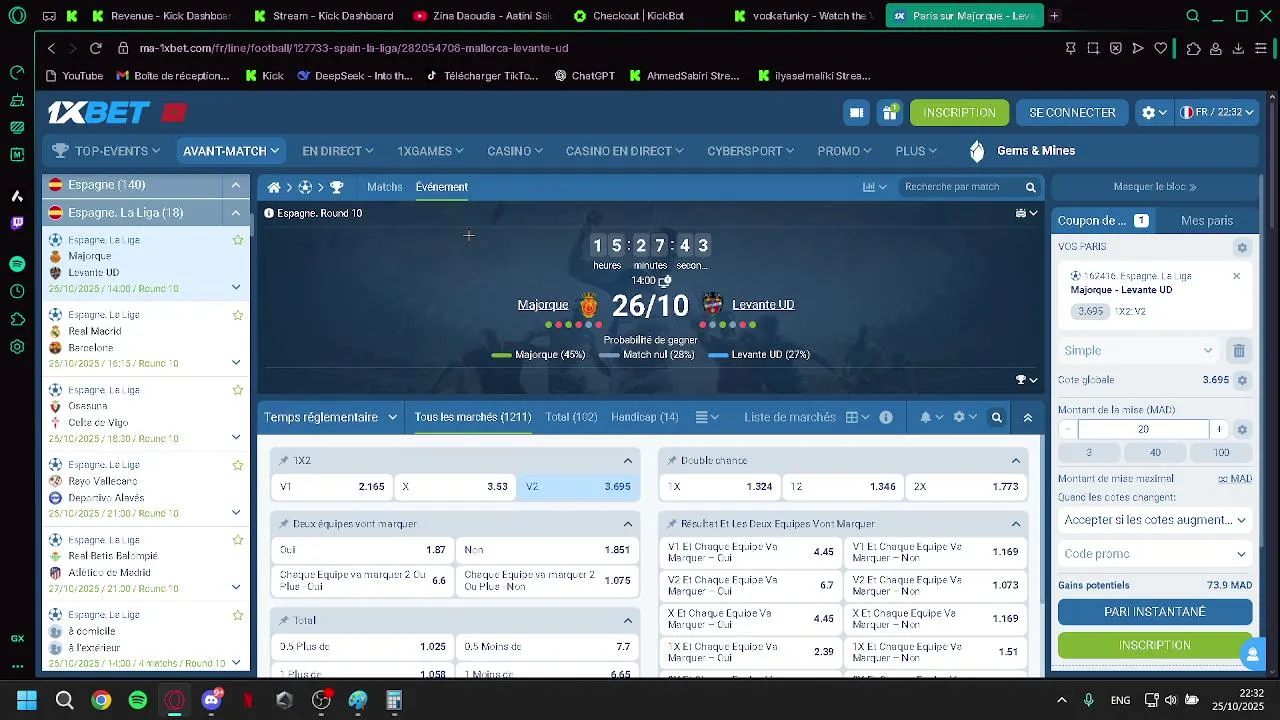The image size is (1280, 720).
Task: Favorite the Osasuna – Celta de Vigo star
Action: (x=237, y=390)
